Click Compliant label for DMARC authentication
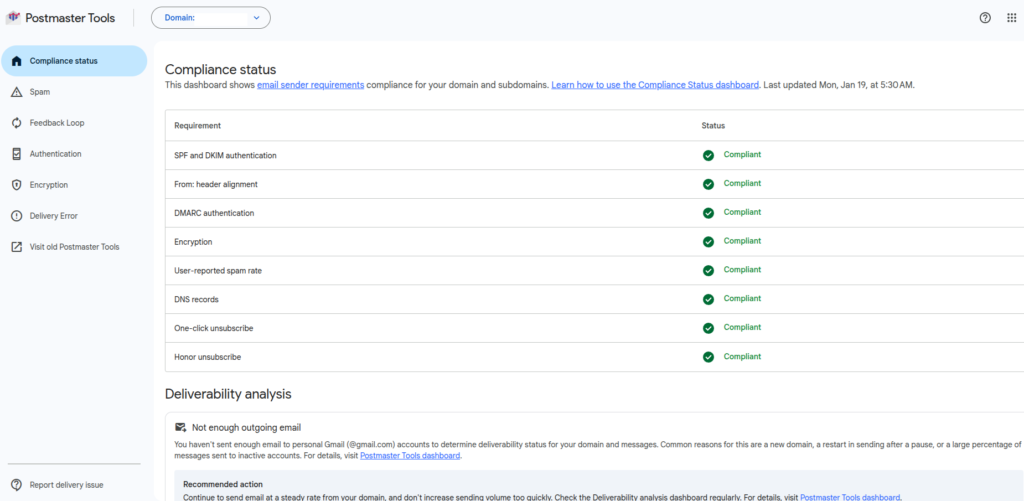Screen dimensions: 1024x501 [x=743, y=212]
